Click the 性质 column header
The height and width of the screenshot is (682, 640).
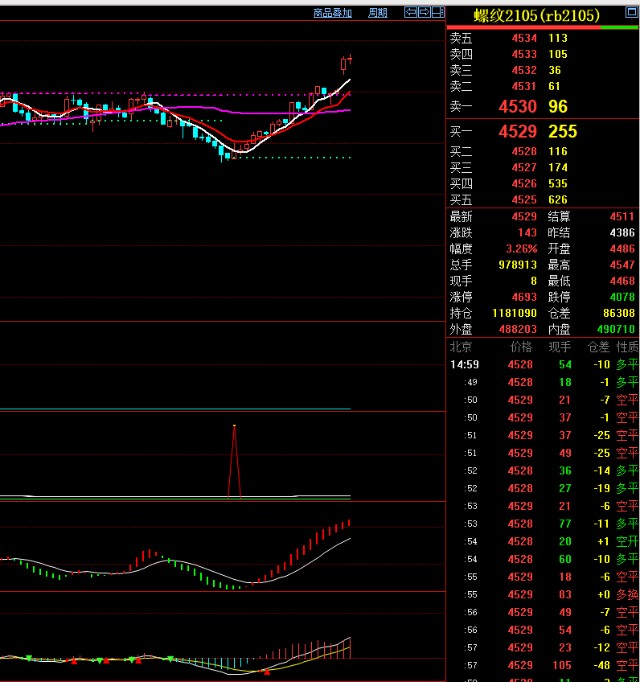click(x=627, y=347)
